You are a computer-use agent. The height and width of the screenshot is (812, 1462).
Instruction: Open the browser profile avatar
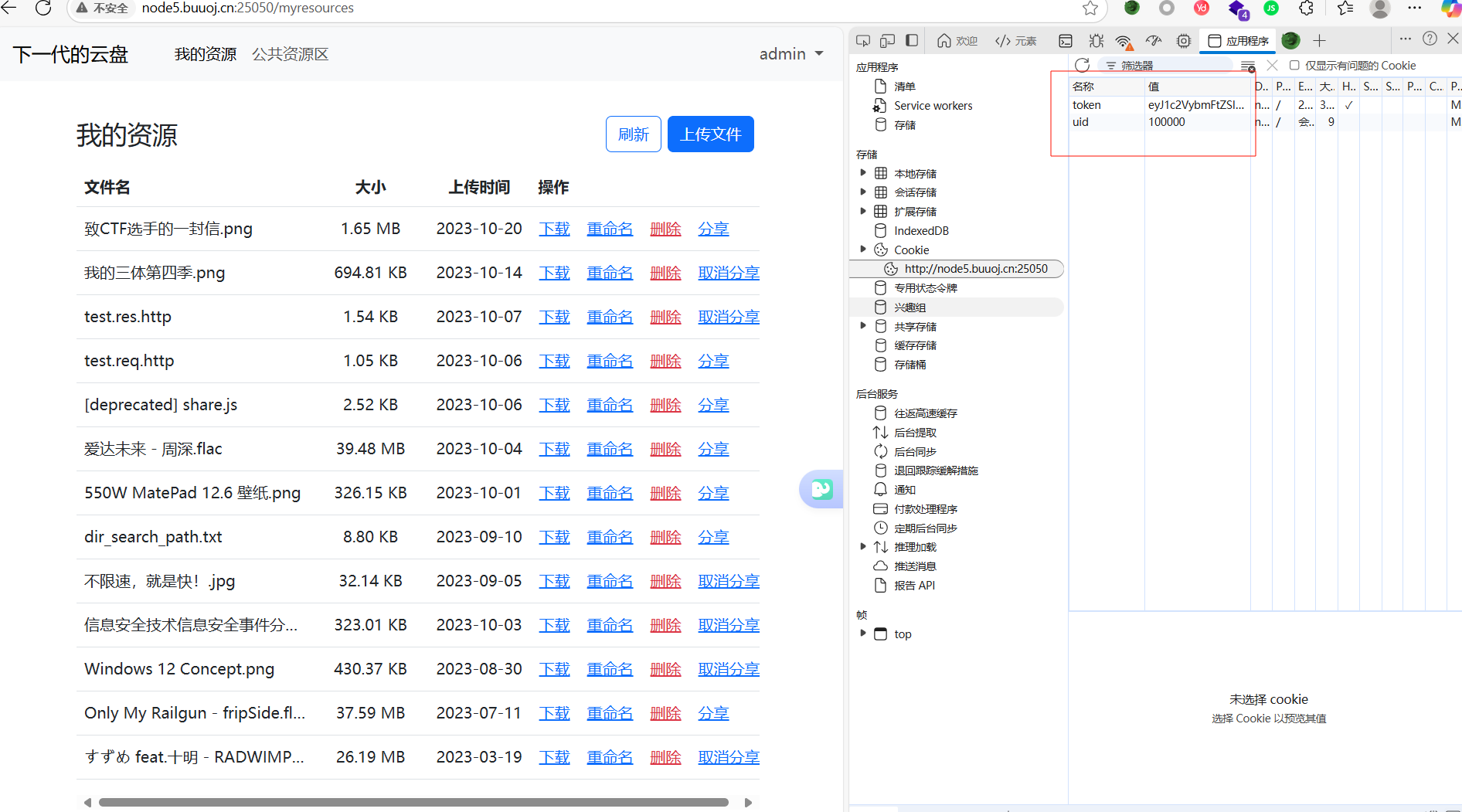[1380, 8]
